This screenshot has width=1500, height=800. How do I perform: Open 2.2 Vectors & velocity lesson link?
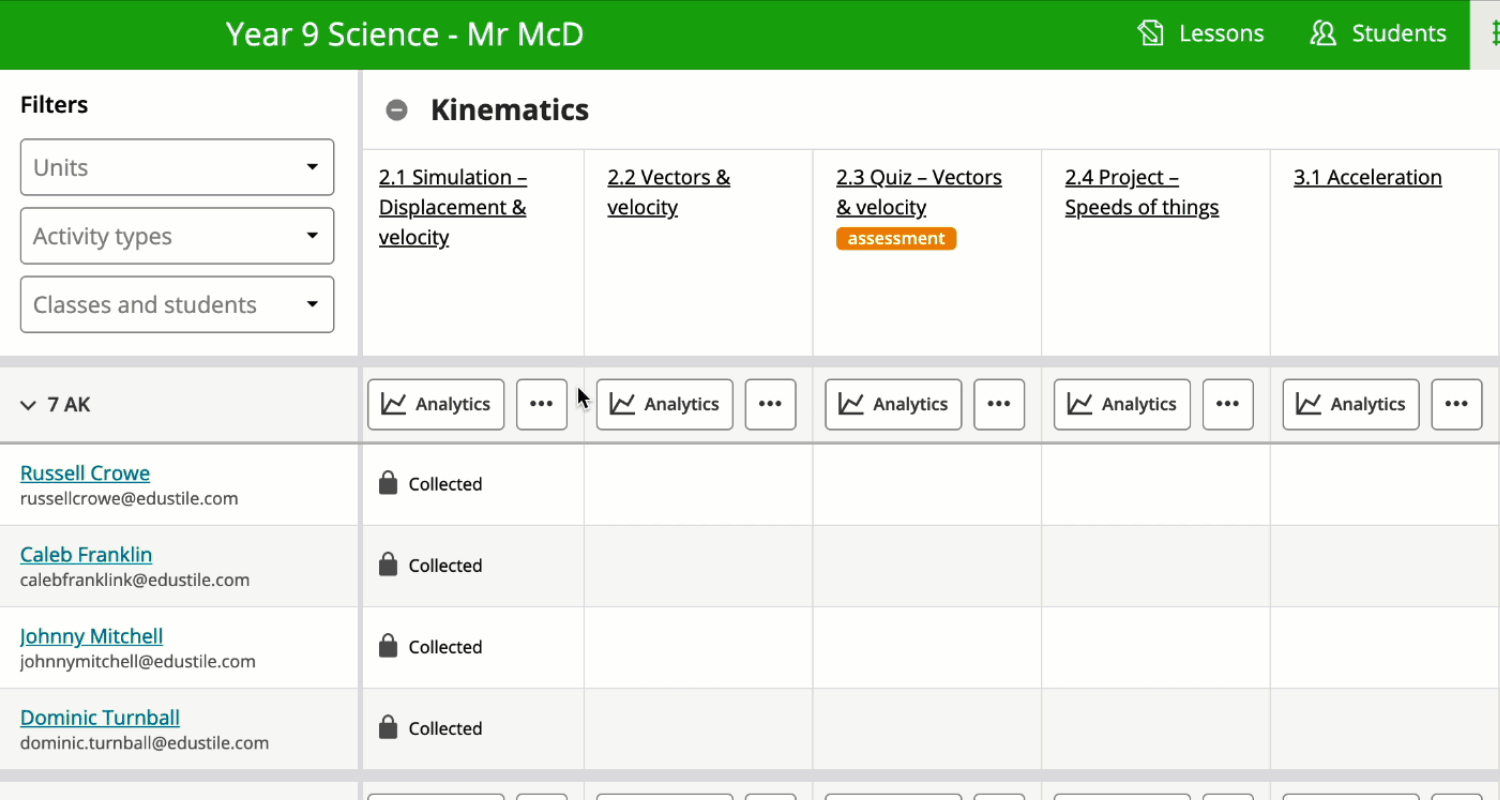[669, 192]
